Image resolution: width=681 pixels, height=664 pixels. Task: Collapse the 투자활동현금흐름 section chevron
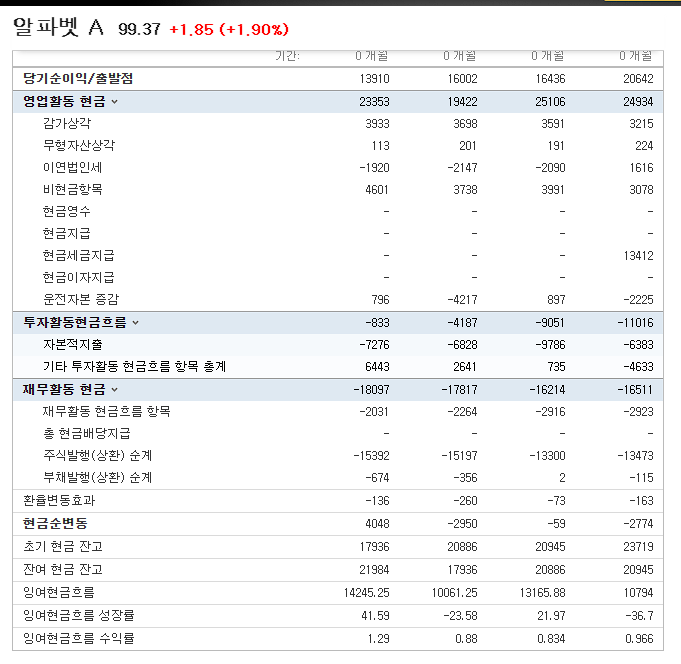pos(136,323)
